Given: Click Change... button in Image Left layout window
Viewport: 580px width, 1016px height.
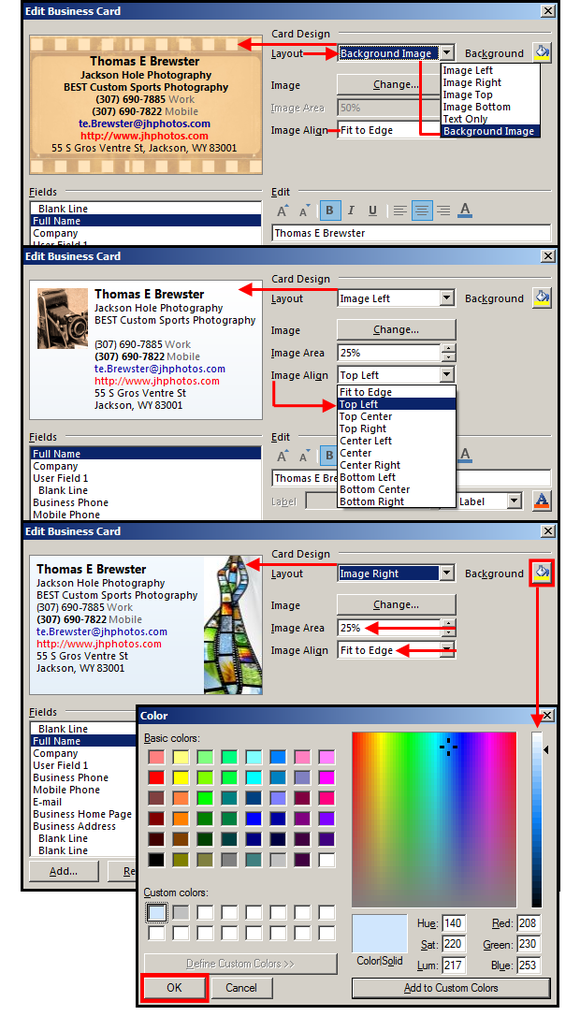Looking at the screenshot, I should (x=397, y=330).
